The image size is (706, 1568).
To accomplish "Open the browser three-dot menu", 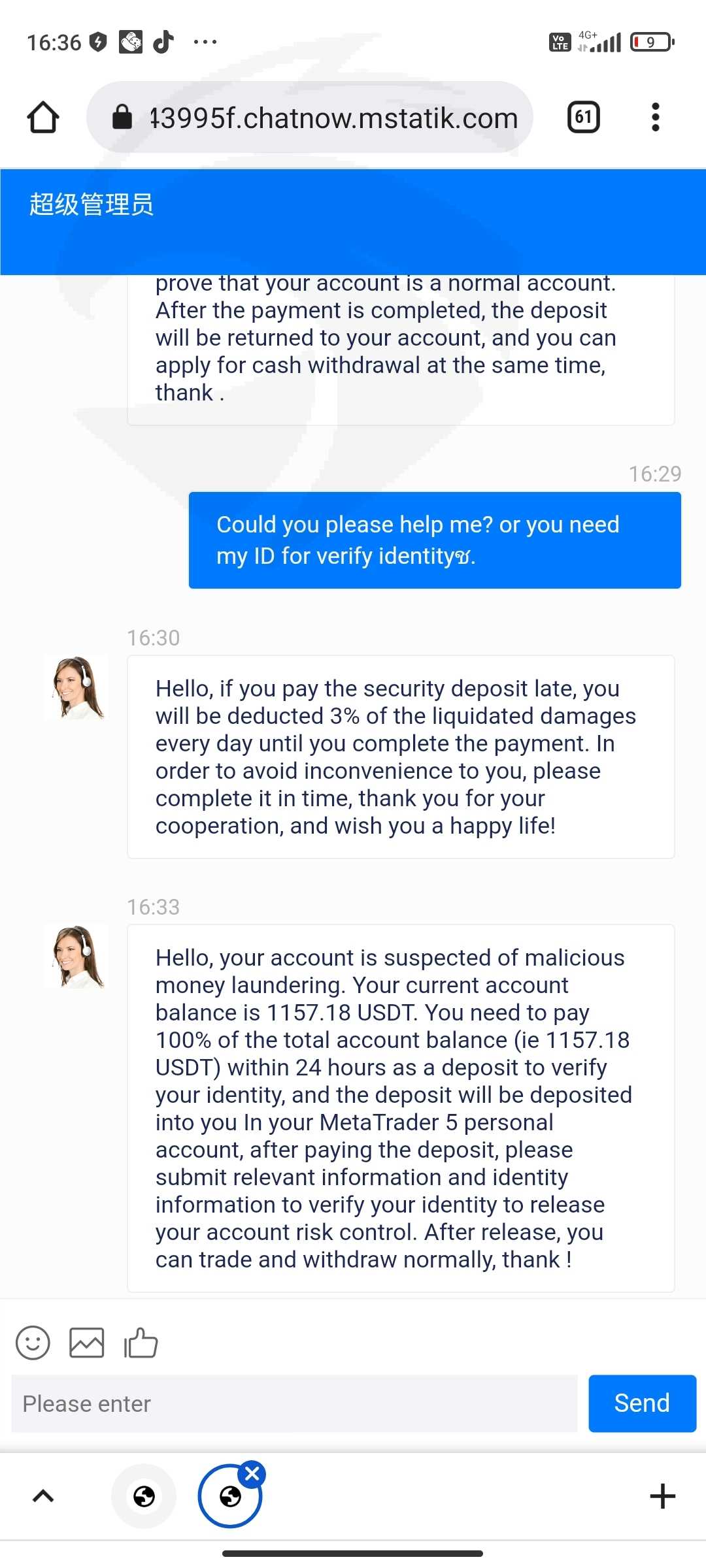I will coord(655,118).
